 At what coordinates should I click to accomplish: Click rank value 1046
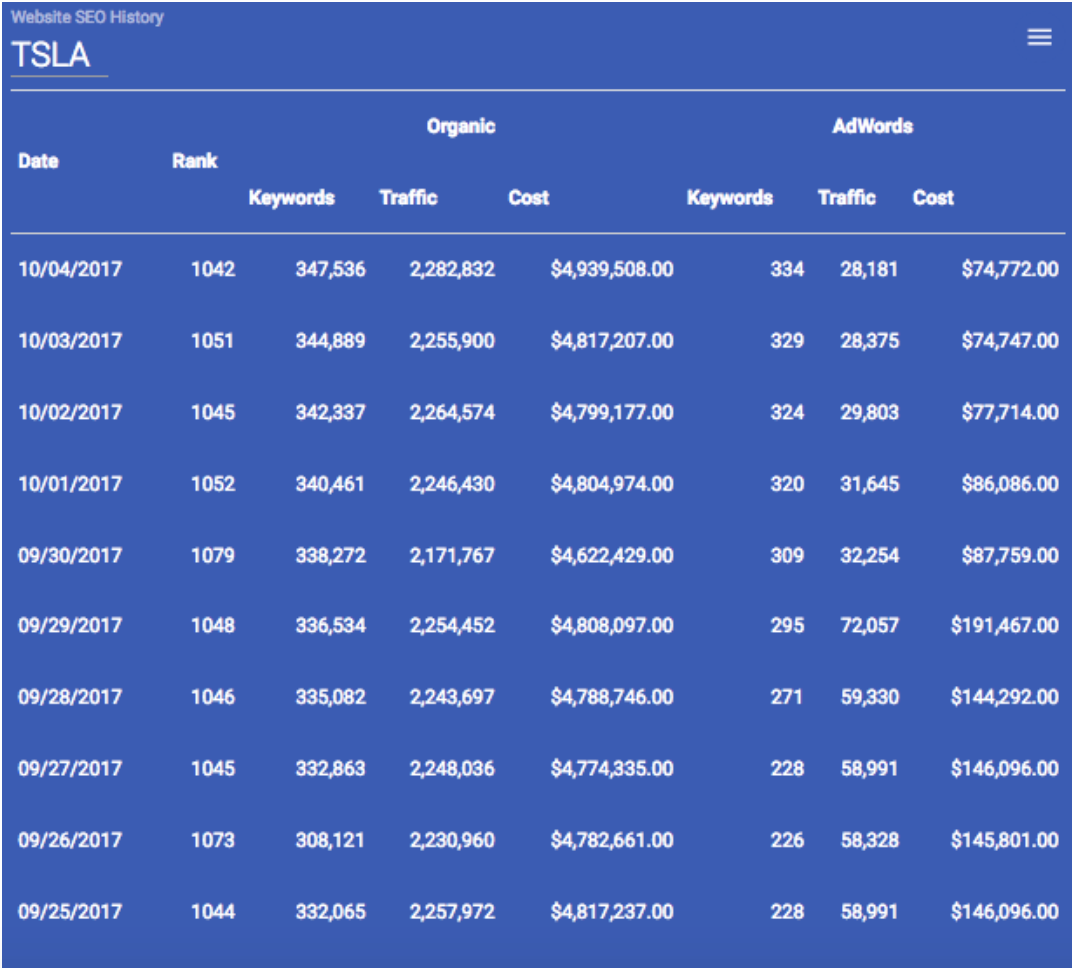tap(213, 697)
